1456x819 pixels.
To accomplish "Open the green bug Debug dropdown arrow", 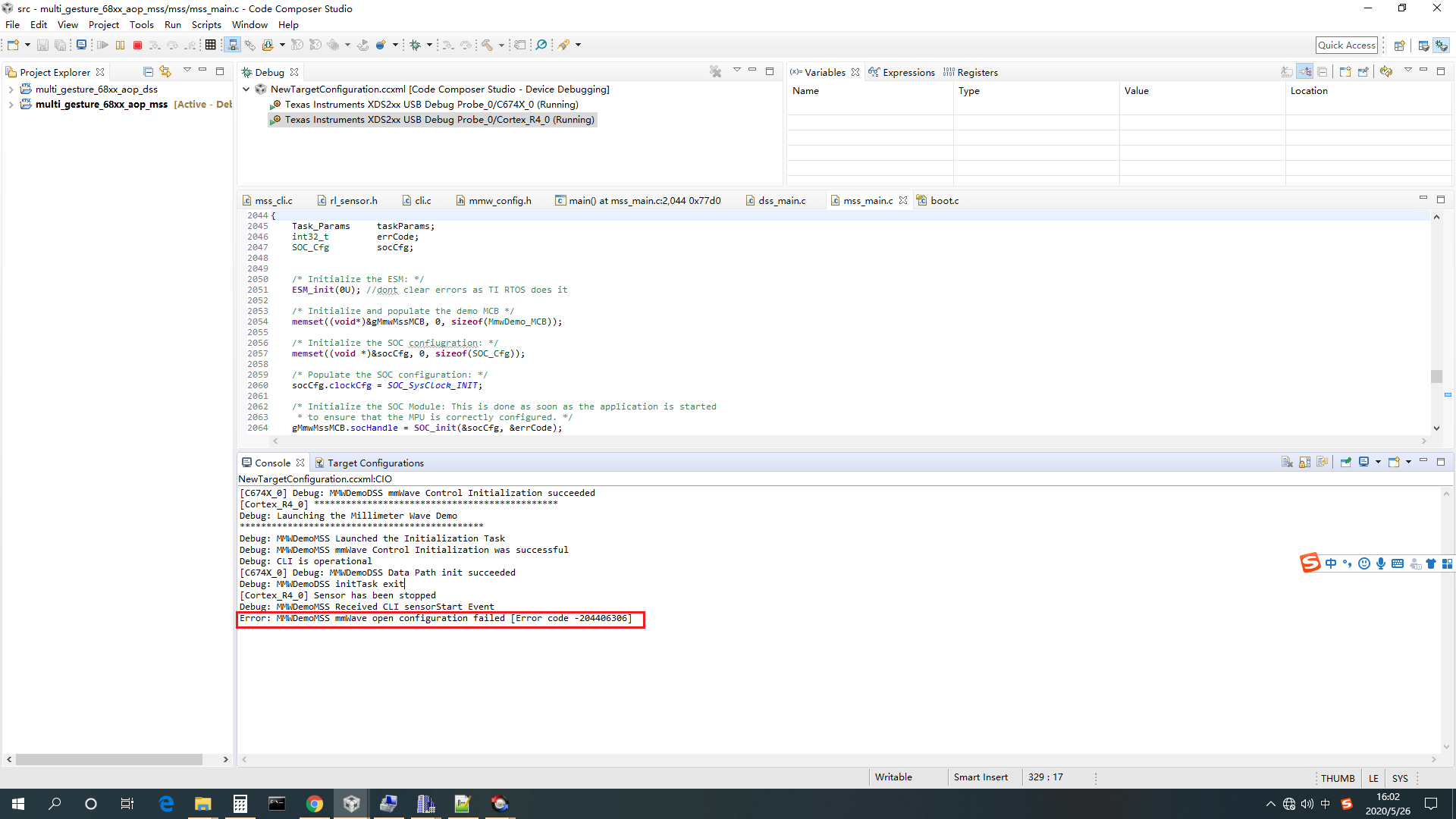I will [429, 45].
